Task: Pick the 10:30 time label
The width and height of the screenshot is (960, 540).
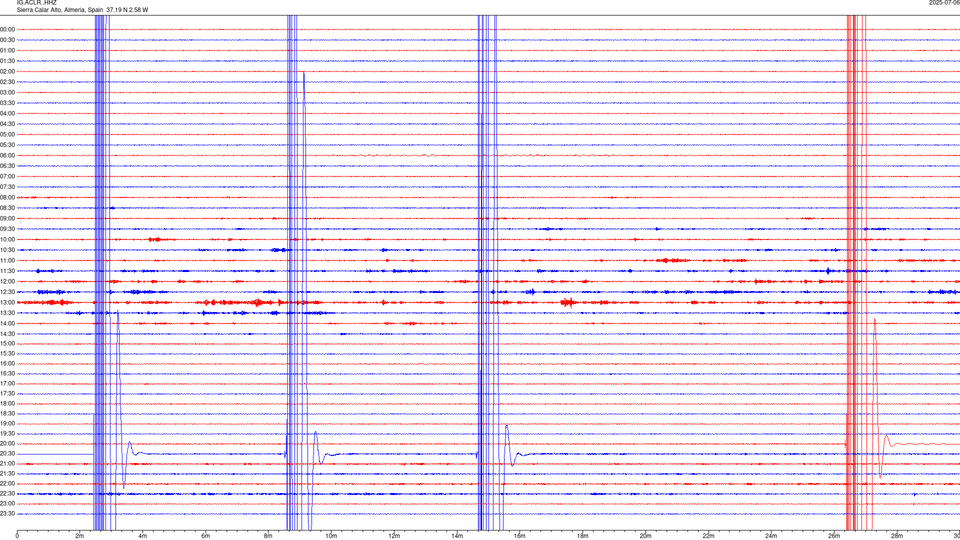Action: (x=7, y=250)
